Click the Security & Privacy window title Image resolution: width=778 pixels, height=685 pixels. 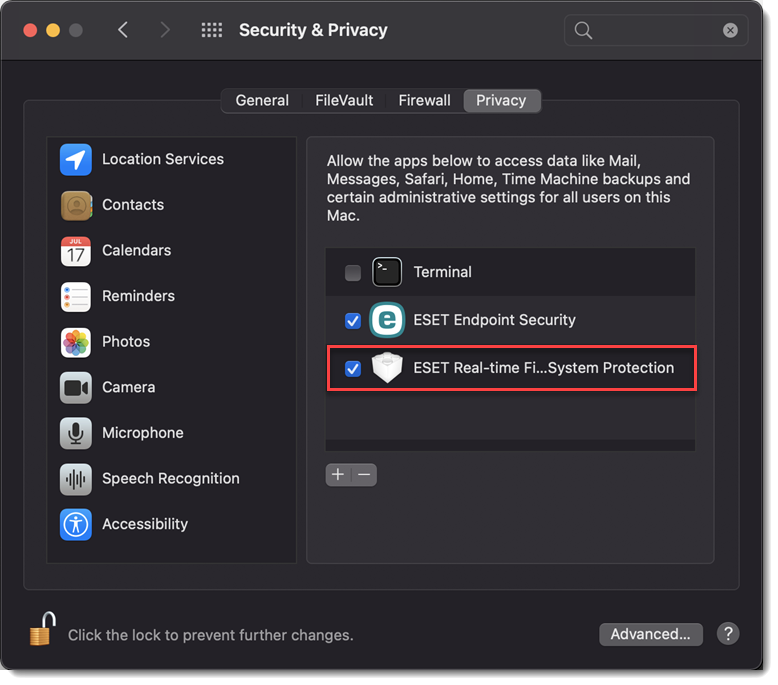click(x=313, y=30)
